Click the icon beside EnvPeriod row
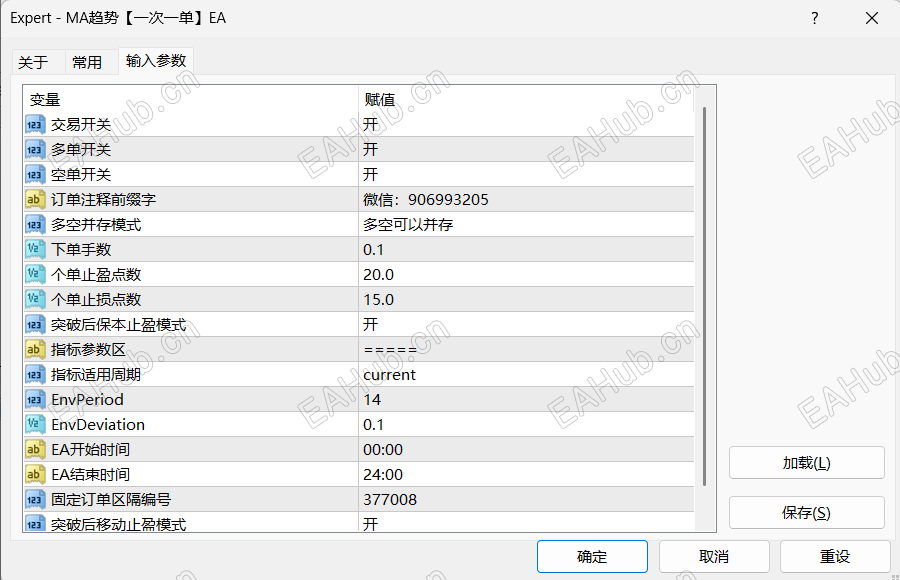 click(35, 399)
